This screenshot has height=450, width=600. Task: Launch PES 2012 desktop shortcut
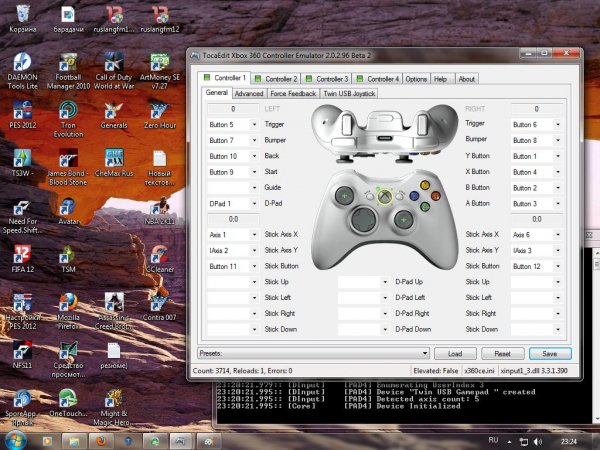[x=23, y=115]
